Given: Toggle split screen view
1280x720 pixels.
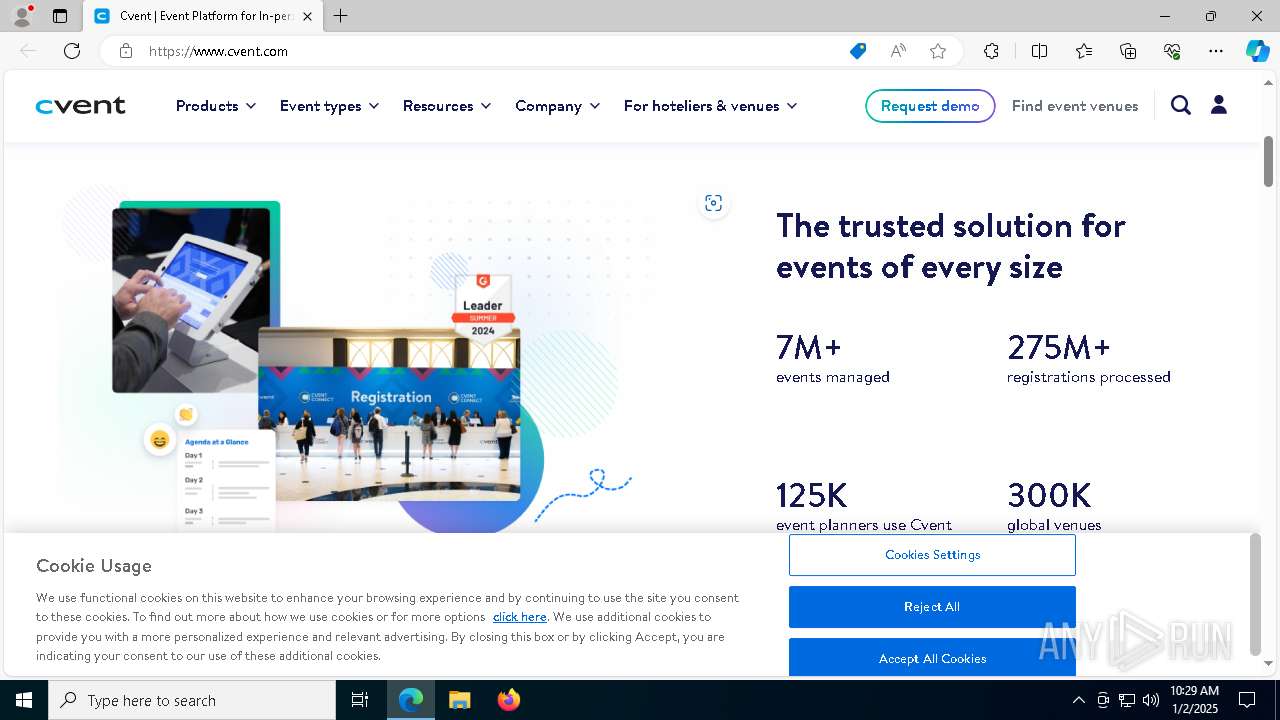Looking at the screenshot, I should coord(1039,51).
